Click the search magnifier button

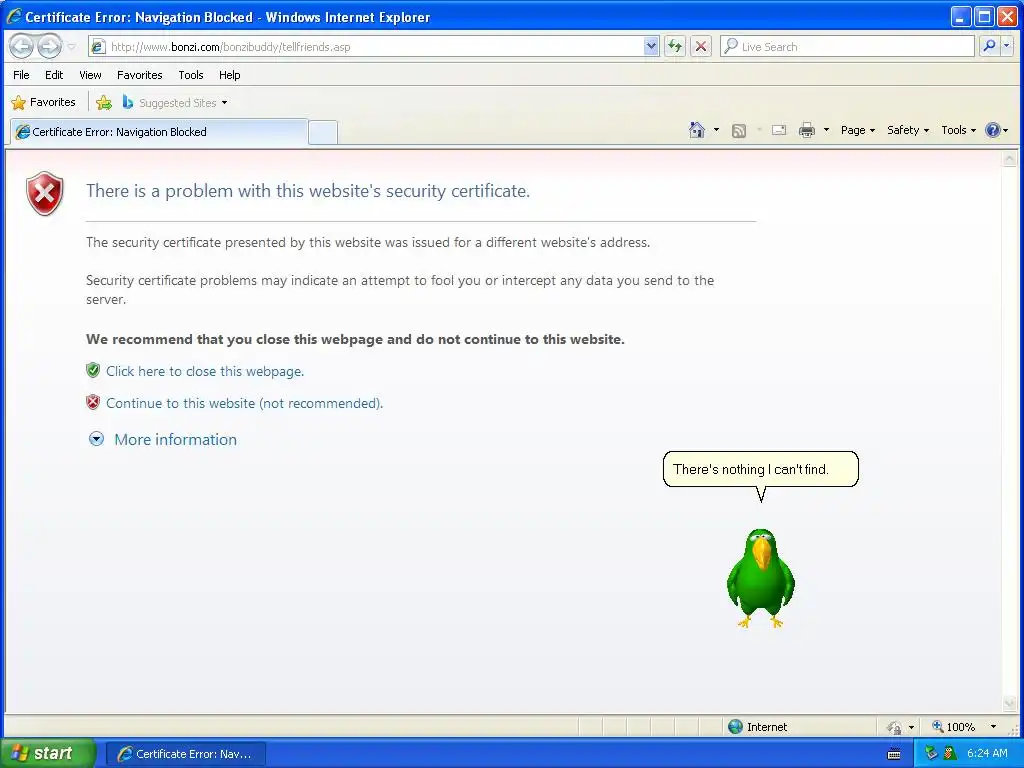point(989,46)
